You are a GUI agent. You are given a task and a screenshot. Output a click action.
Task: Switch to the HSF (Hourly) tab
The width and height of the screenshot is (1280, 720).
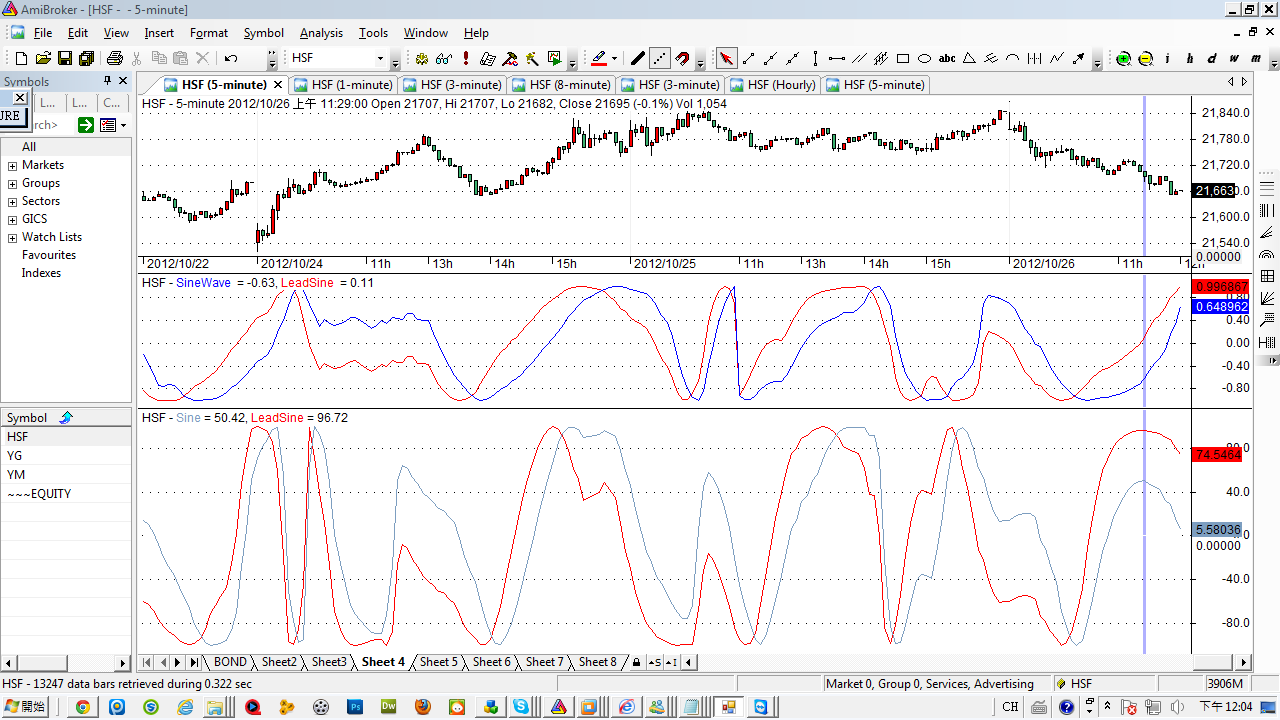pos(774,85)
